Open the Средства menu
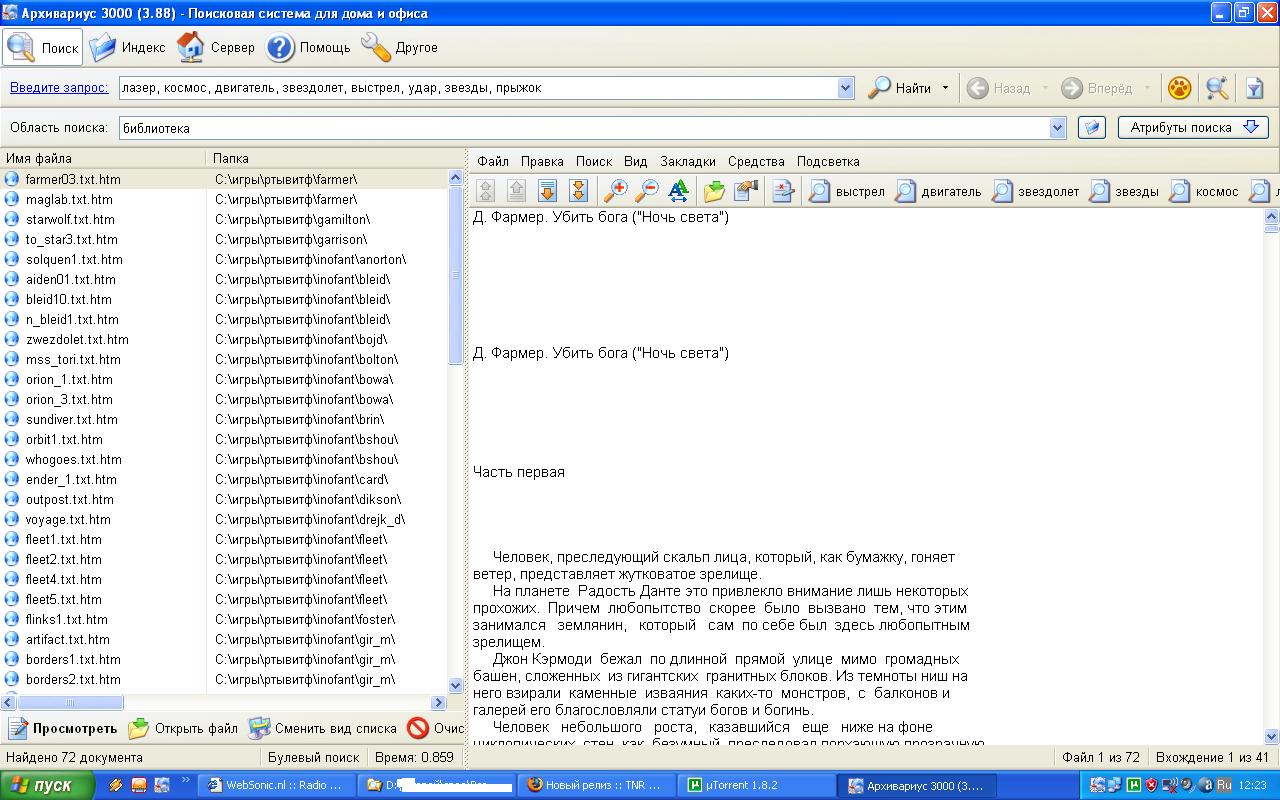The width and height of the screenshot is (1280, 800). point(756,161)
